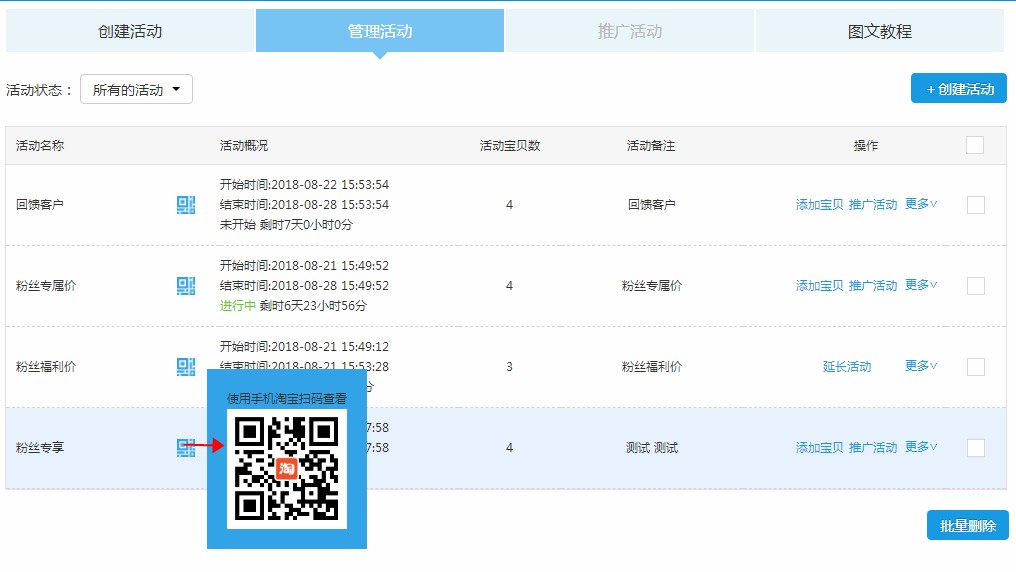Check the box for 粉丝专属价 row

click(975, 286)
